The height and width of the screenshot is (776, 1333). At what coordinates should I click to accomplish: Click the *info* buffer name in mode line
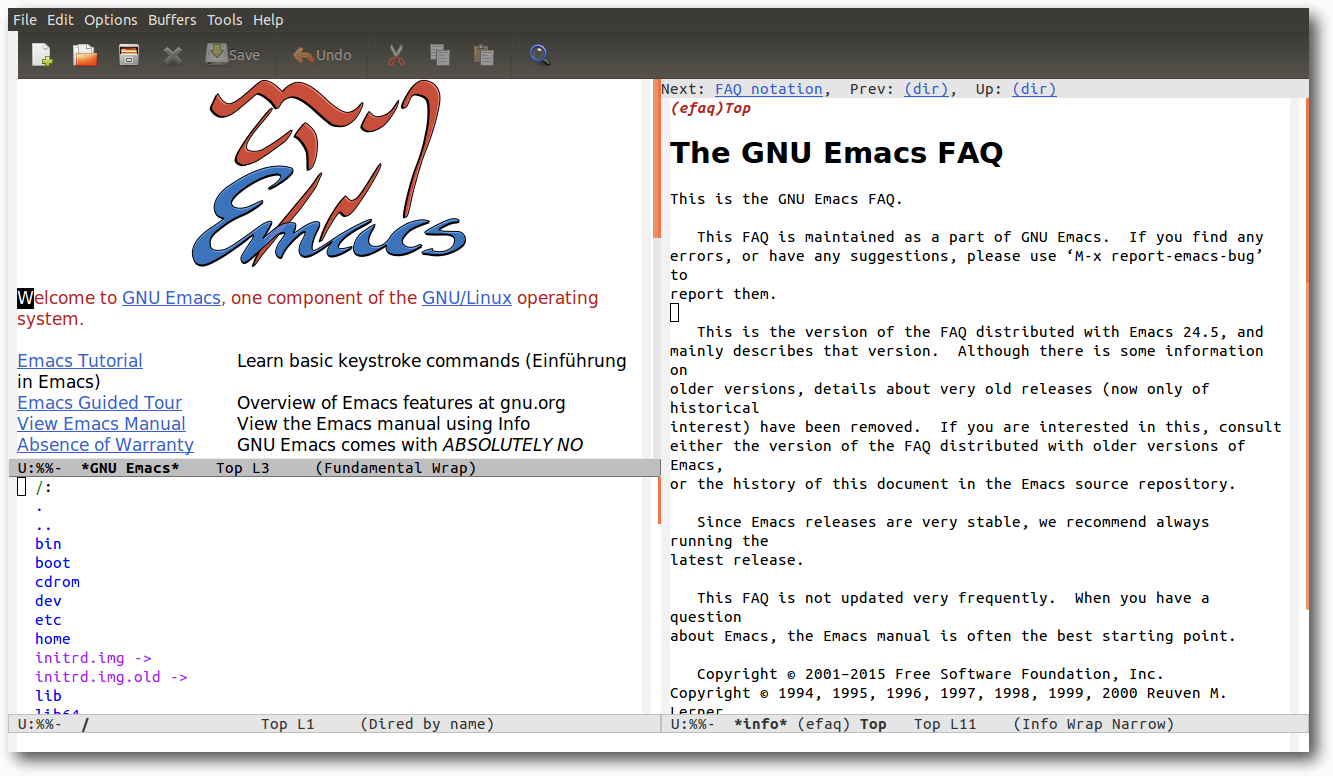tap(760, 724)
